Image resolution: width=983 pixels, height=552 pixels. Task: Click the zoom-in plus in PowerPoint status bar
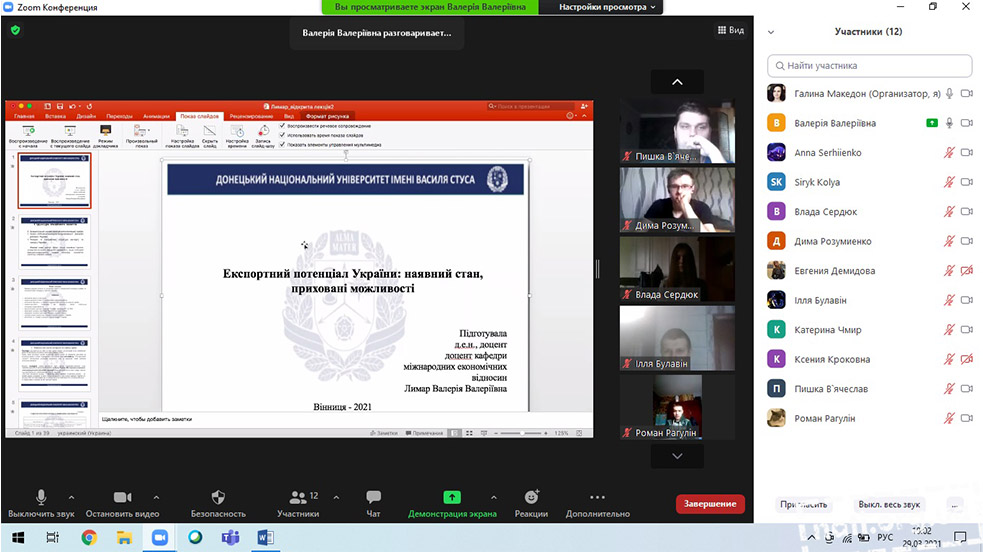(x=545, y=433)
